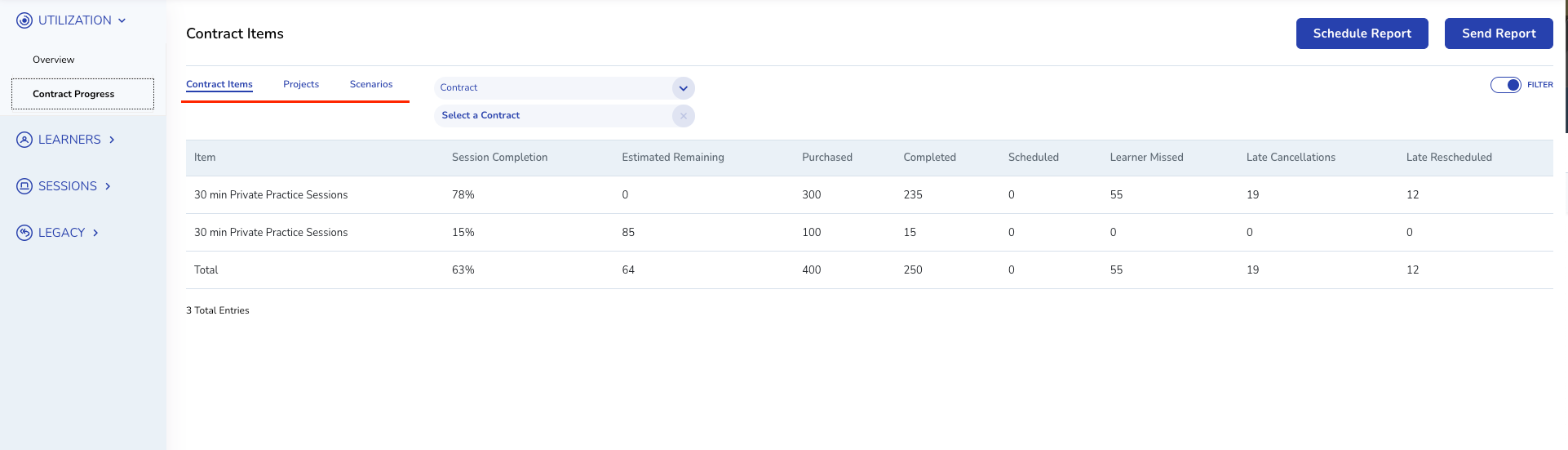Click the Purchased column header
This screenshot has height=450, width=1568.
827,158
